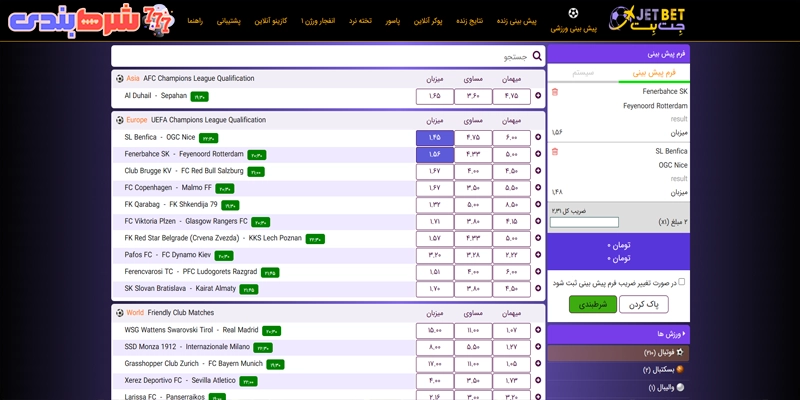Screen dimensions: 800x400
Task: Click plus icon for Fenerbahce SK - Feyenoord
Action: tap(538, 154)
